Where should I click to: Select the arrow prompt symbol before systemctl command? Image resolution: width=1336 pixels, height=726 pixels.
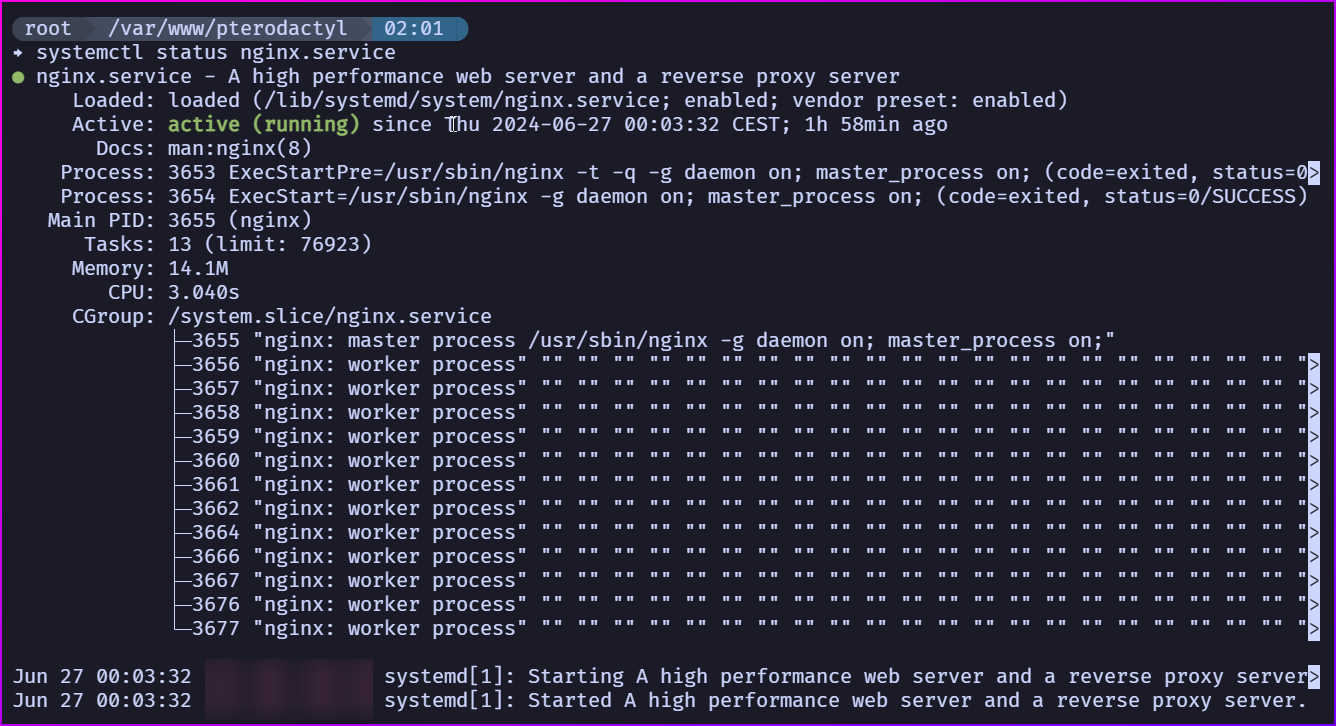coord(19,52)
